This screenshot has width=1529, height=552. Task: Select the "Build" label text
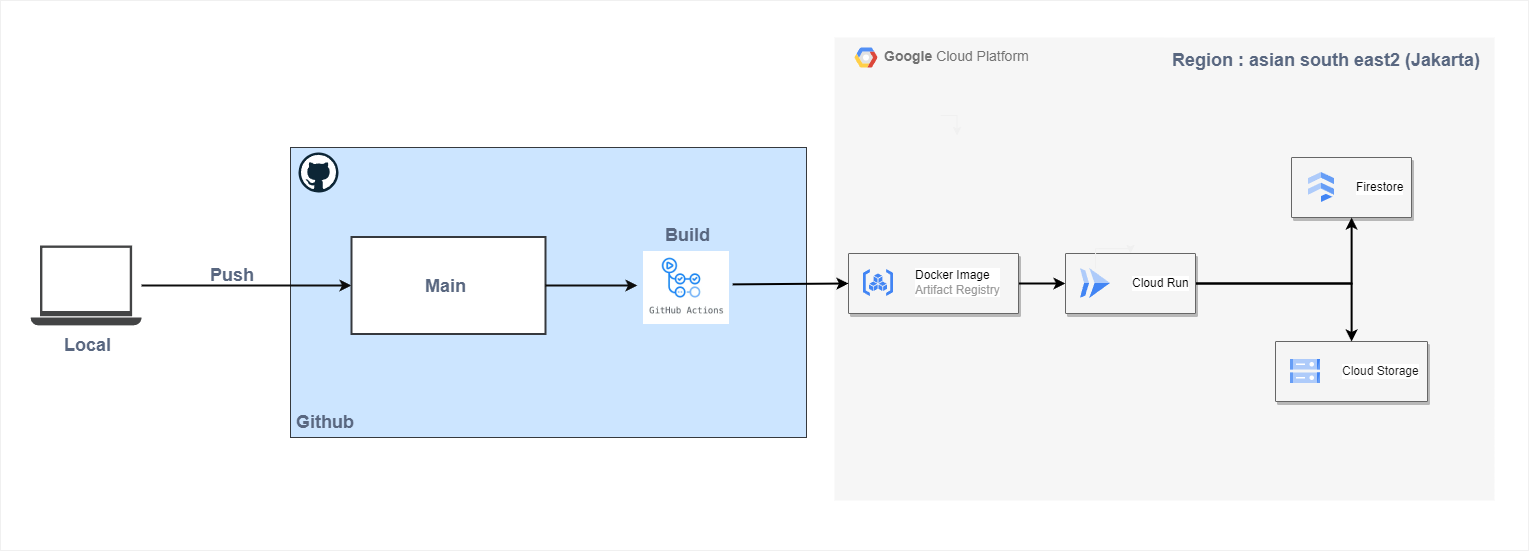coord(687,235)
